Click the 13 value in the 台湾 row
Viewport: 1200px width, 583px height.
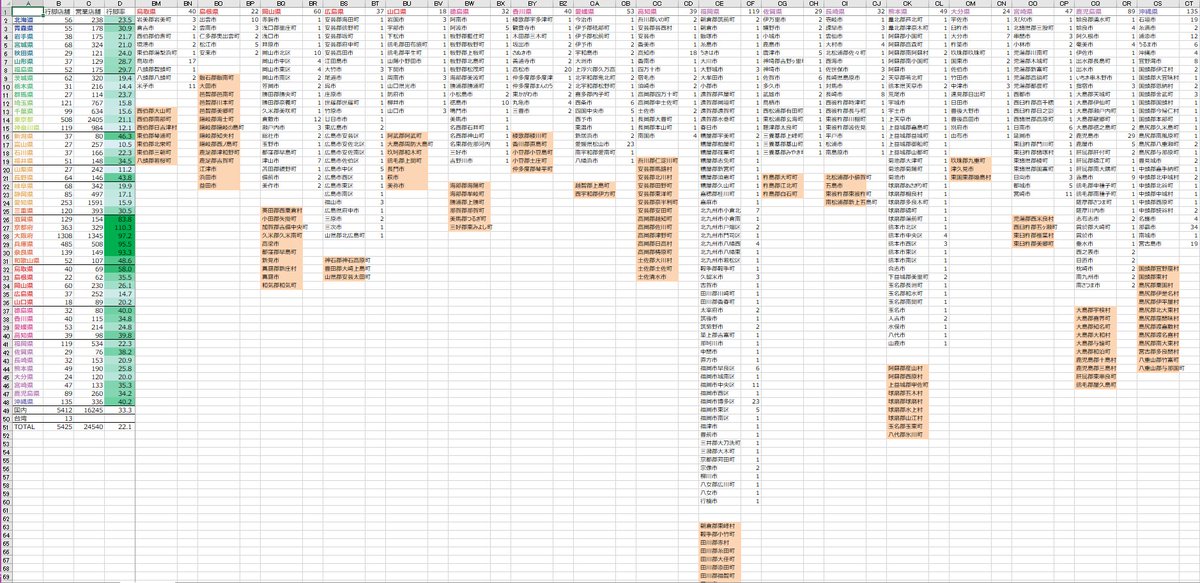[x=59, y=418]
